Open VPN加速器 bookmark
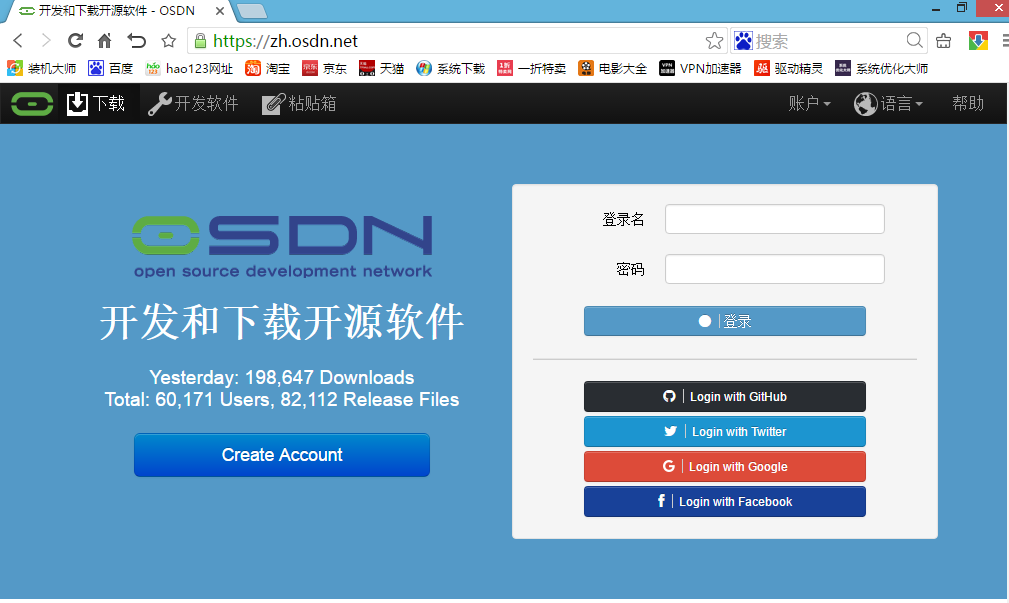This screenshot has width=1009, height=603. [x=700, y=68]
